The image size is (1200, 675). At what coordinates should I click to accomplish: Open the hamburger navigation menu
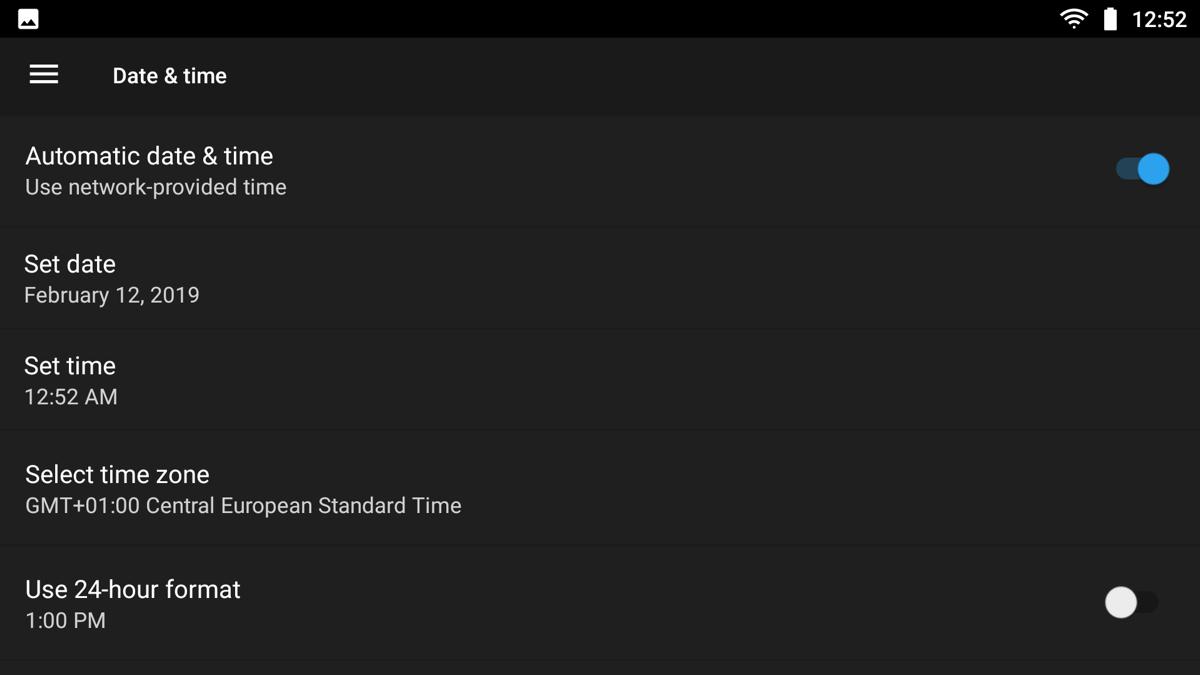(x=44, y=75)
